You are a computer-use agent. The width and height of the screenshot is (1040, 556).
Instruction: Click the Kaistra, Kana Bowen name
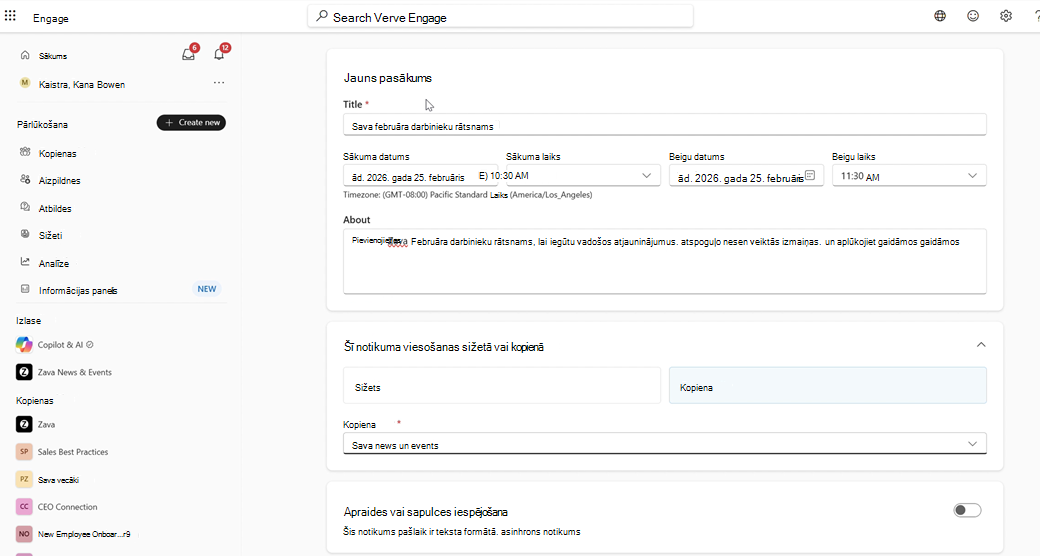[82, 85]
